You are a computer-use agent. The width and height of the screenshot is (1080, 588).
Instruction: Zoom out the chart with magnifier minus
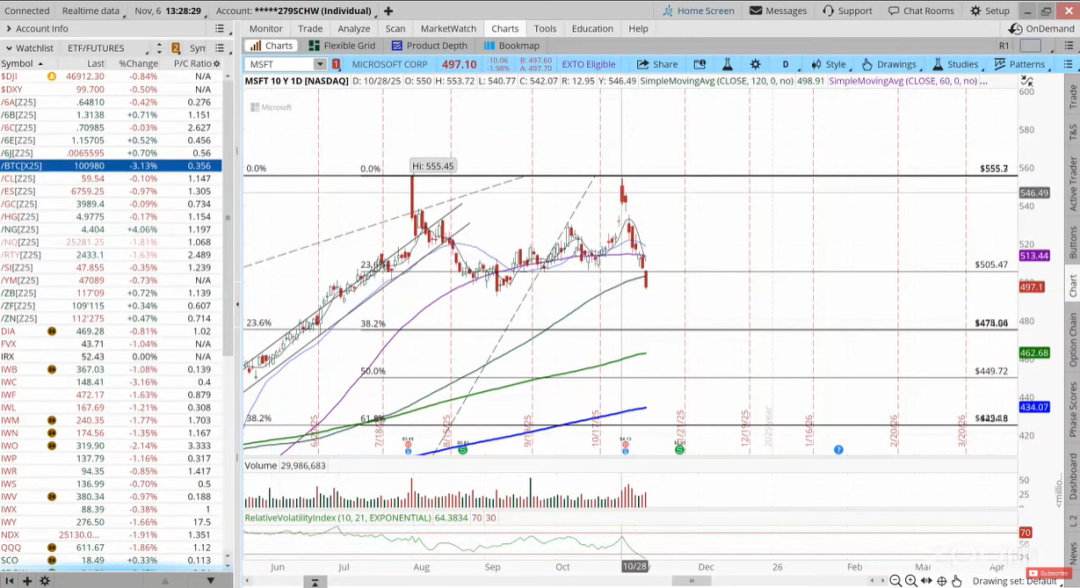click(895, 581)
